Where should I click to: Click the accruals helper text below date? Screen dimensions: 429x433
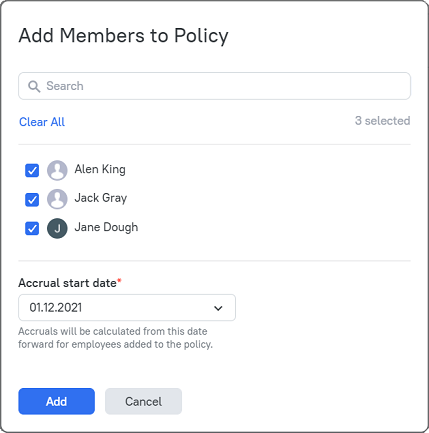pyautogui.click(x=115, y=338)
